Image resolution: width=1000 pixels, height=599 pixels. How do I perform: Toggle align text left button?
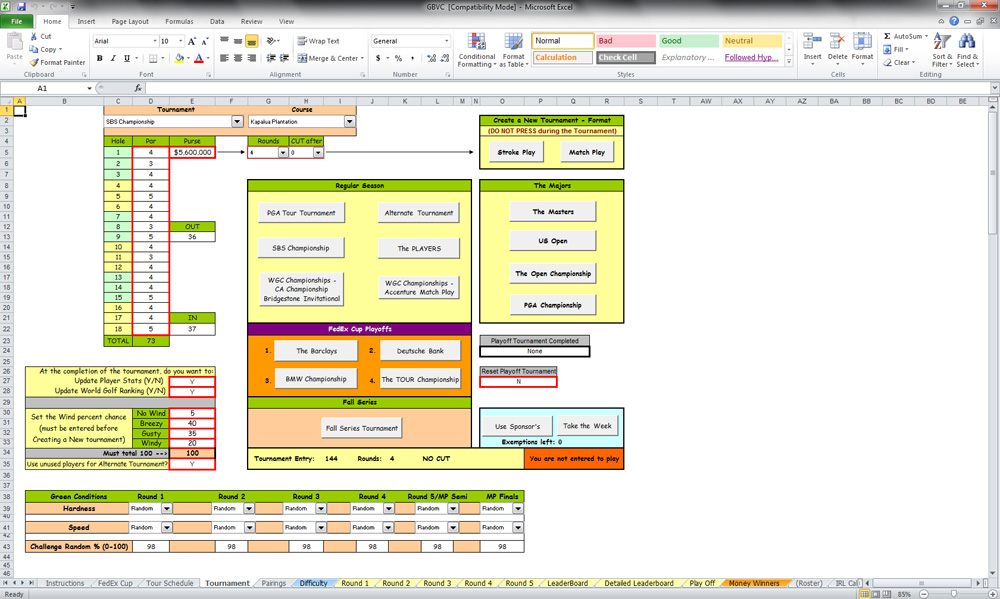pos(224,58)
